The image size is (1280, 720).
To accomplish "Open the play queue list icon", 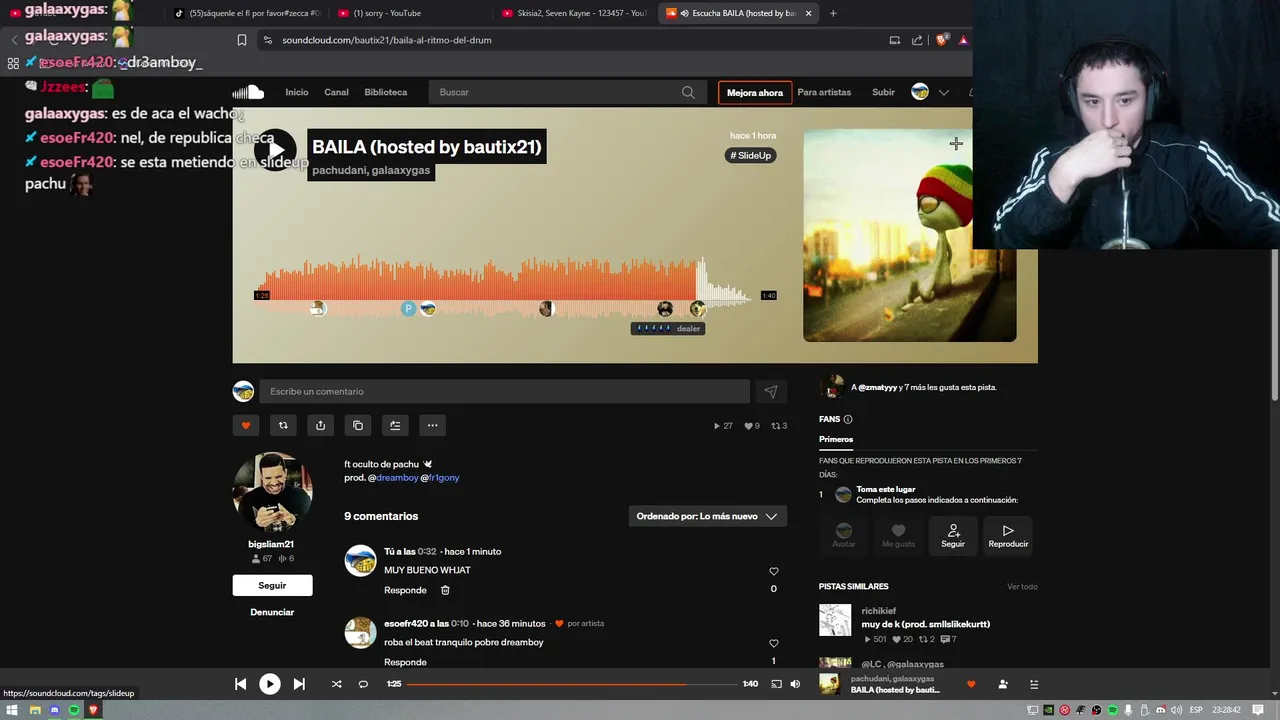I will pyautogui.click(x=1034, y=684).
